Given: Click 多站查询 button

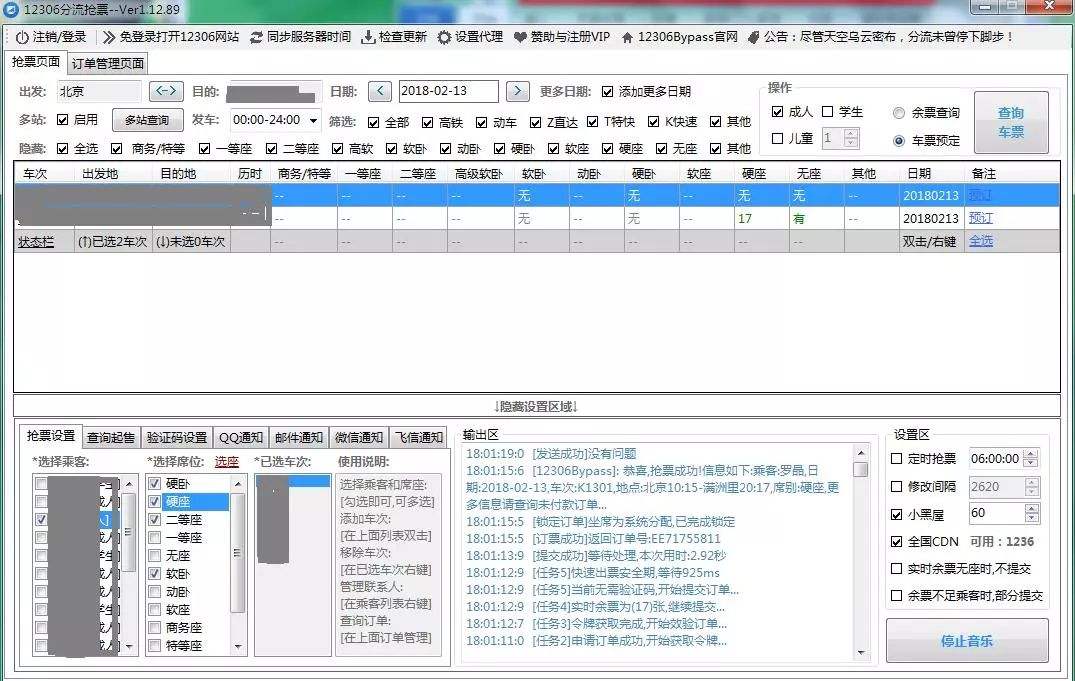Looking at the screenshot, I should click(x=147, y=120).
